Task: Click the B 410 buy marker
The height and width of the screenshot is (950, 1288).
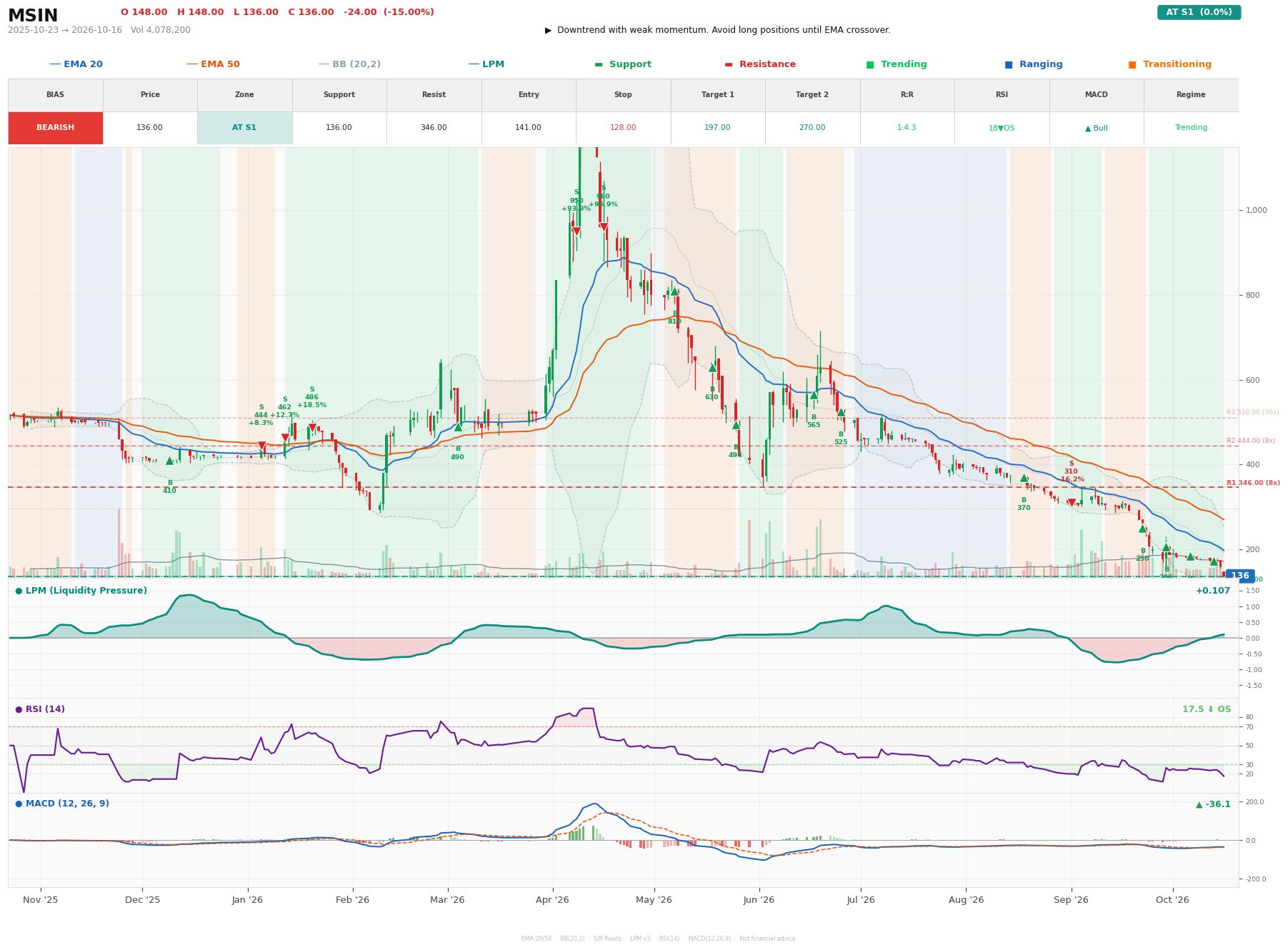Action: tap(169, 461)
